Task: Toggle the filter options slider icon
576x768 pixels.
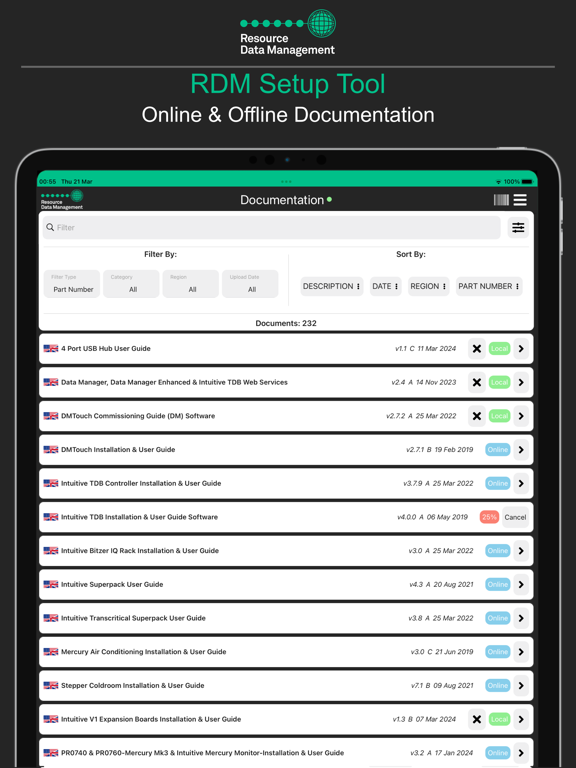Action: tap(518, 228)
